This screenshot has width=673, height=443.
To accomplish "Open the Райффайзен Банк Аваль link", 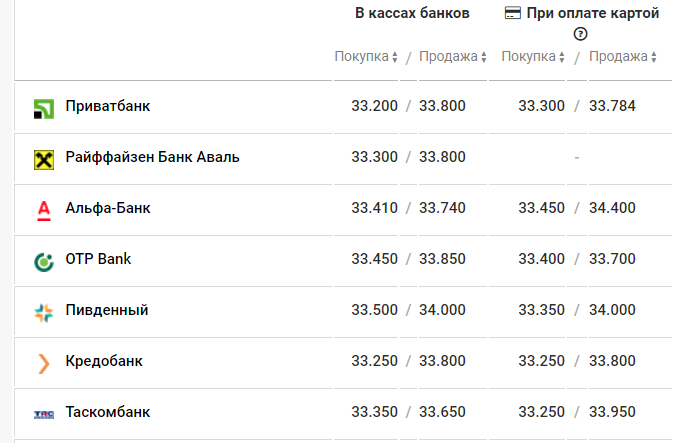I will [152, 157].
